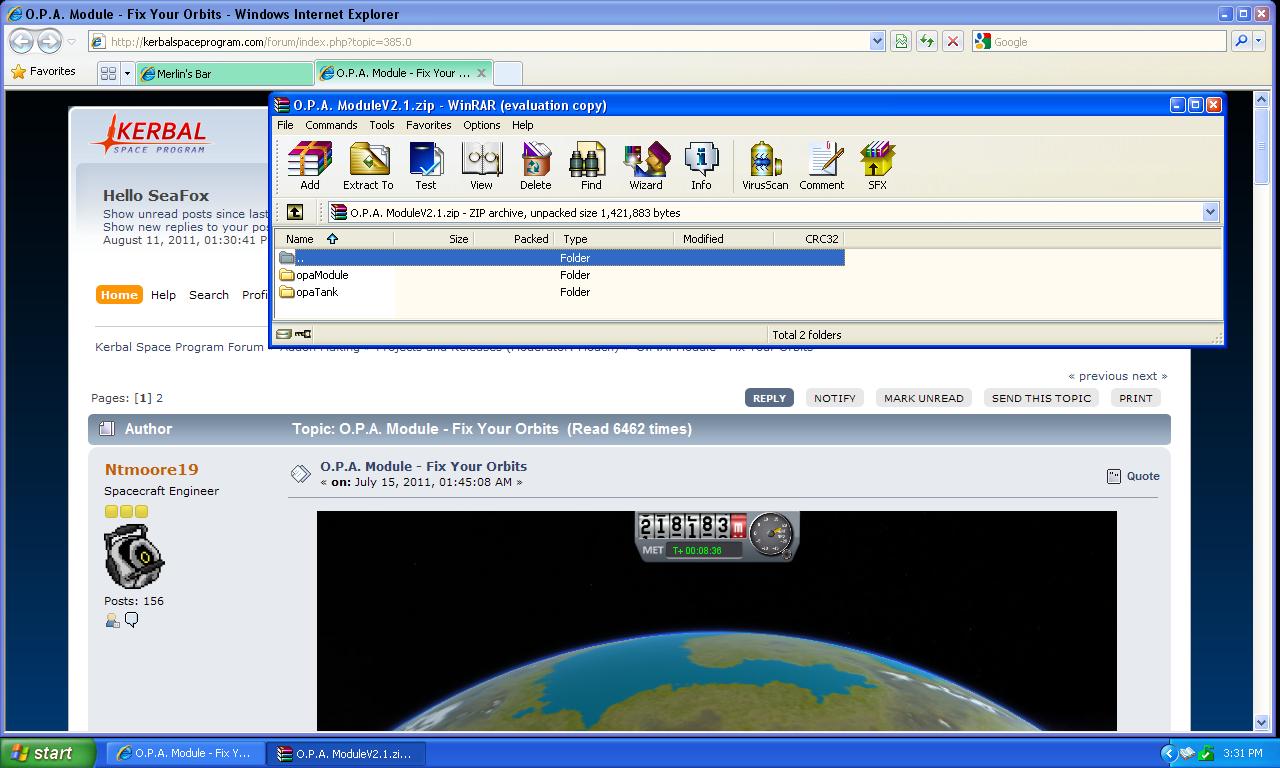
Task: Open the IE Quick Tabs grid icon
Action: 109,73
